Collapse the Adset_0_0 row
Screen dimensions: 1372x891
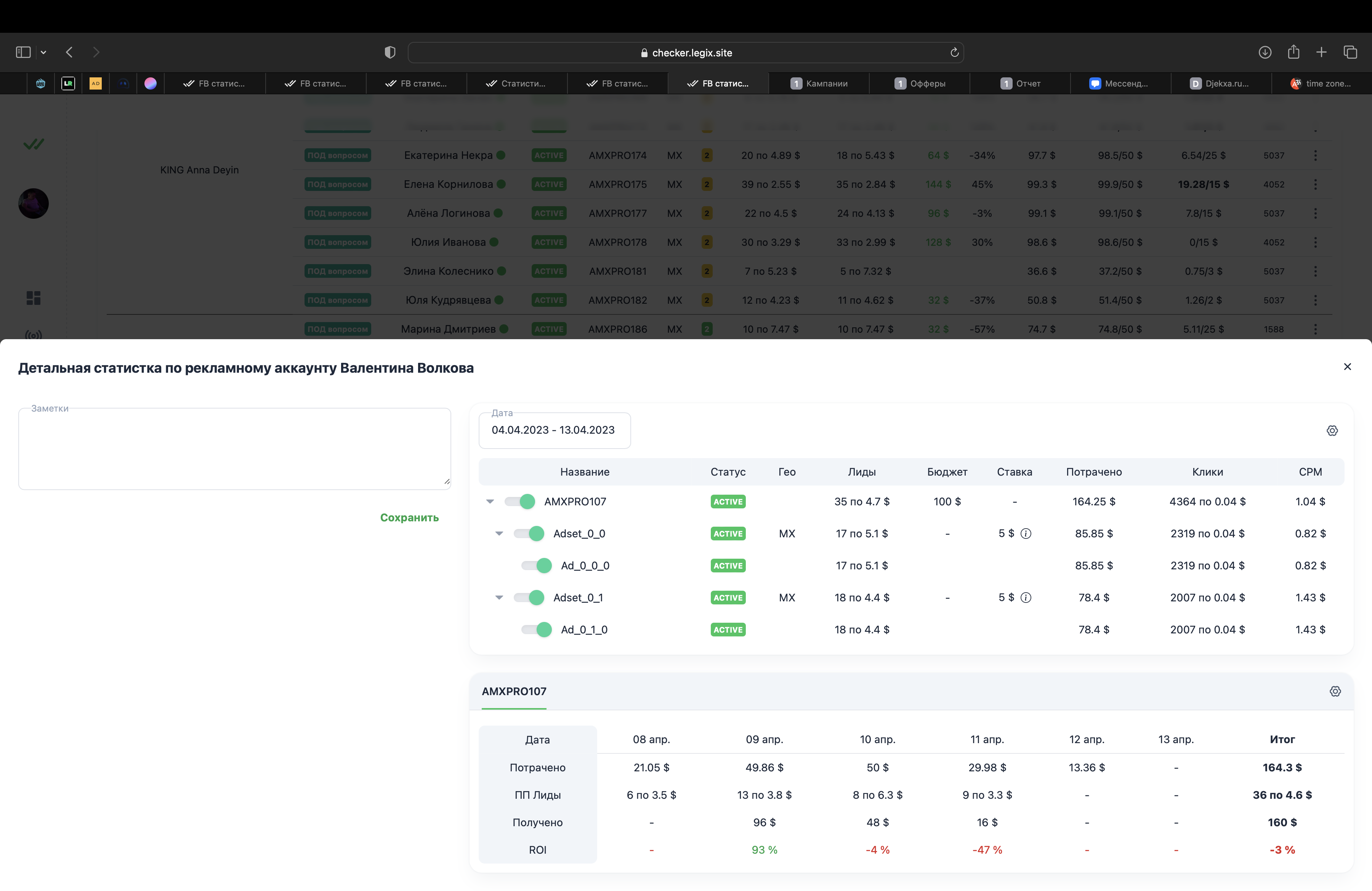[499, 534]
